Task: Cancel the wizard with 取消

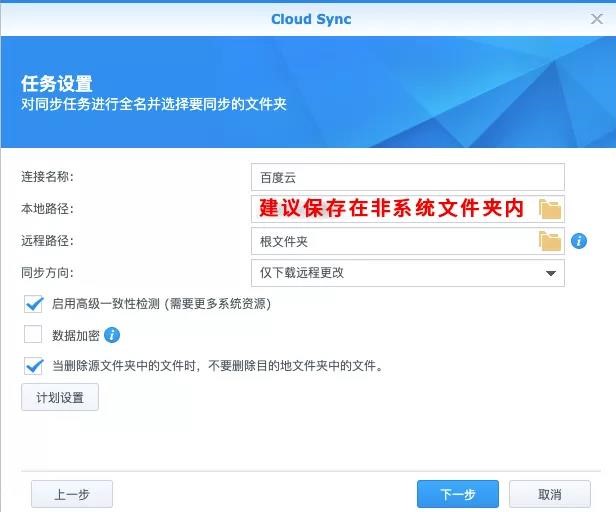Action: [x=550, y=494]
